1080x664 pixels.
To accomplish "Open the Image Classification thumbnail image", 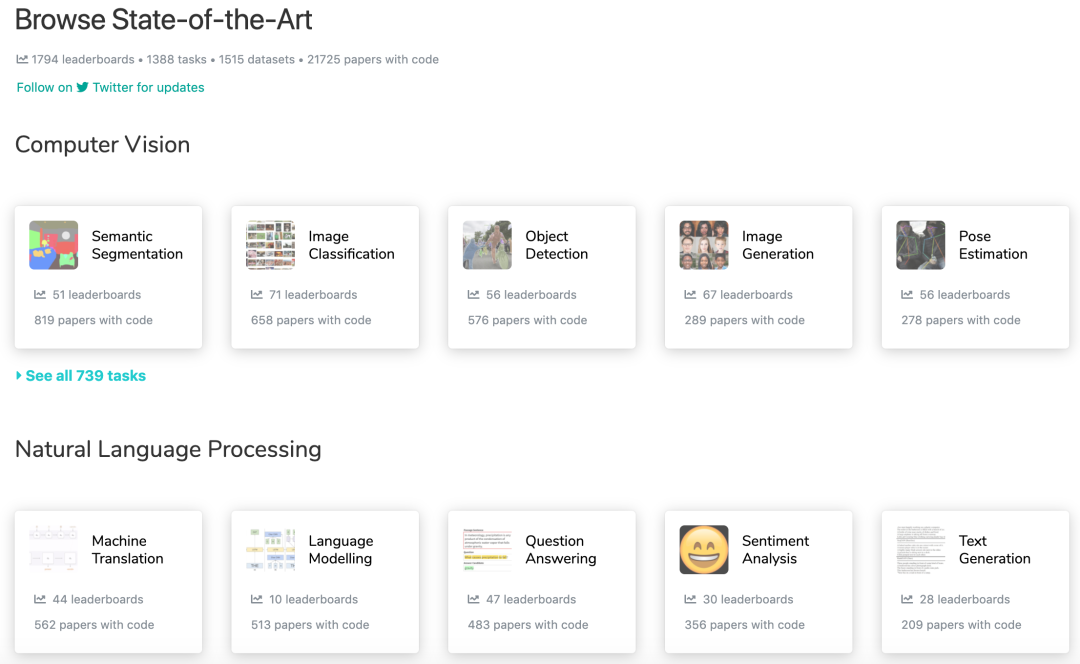I will click(271, 245).
